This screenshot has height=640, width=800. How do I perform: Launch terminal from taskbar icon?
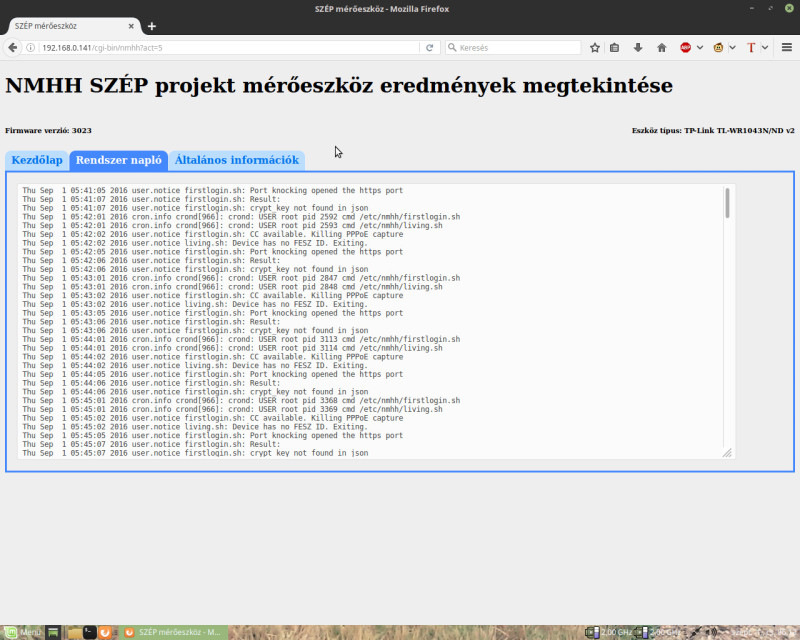point(89,632)
